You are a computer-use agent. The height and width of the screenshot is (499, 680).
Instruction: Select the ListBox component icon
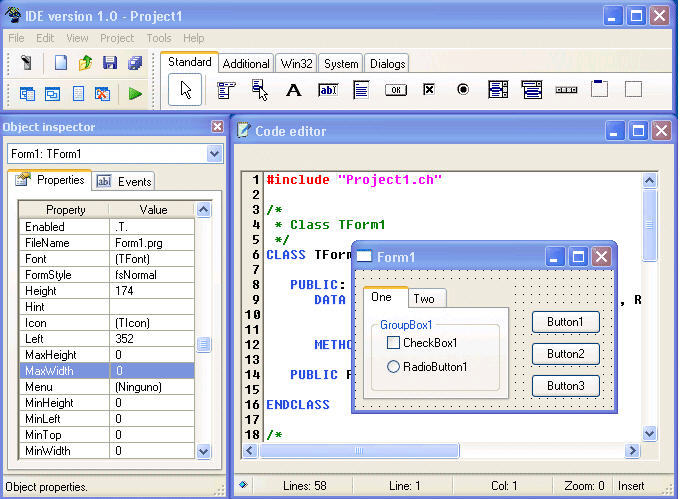[x=497, y=90]
